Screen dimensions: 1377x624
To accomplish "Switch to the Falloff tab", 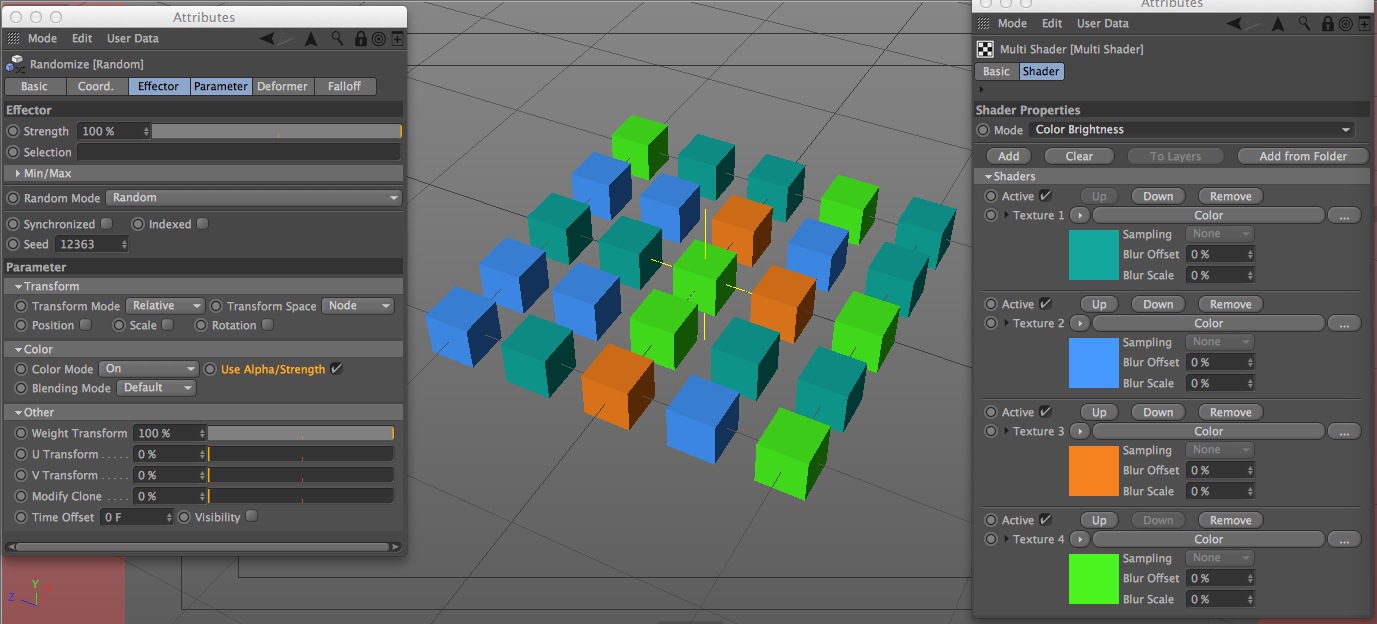I will pyautogui.click(x=344, y=86).
